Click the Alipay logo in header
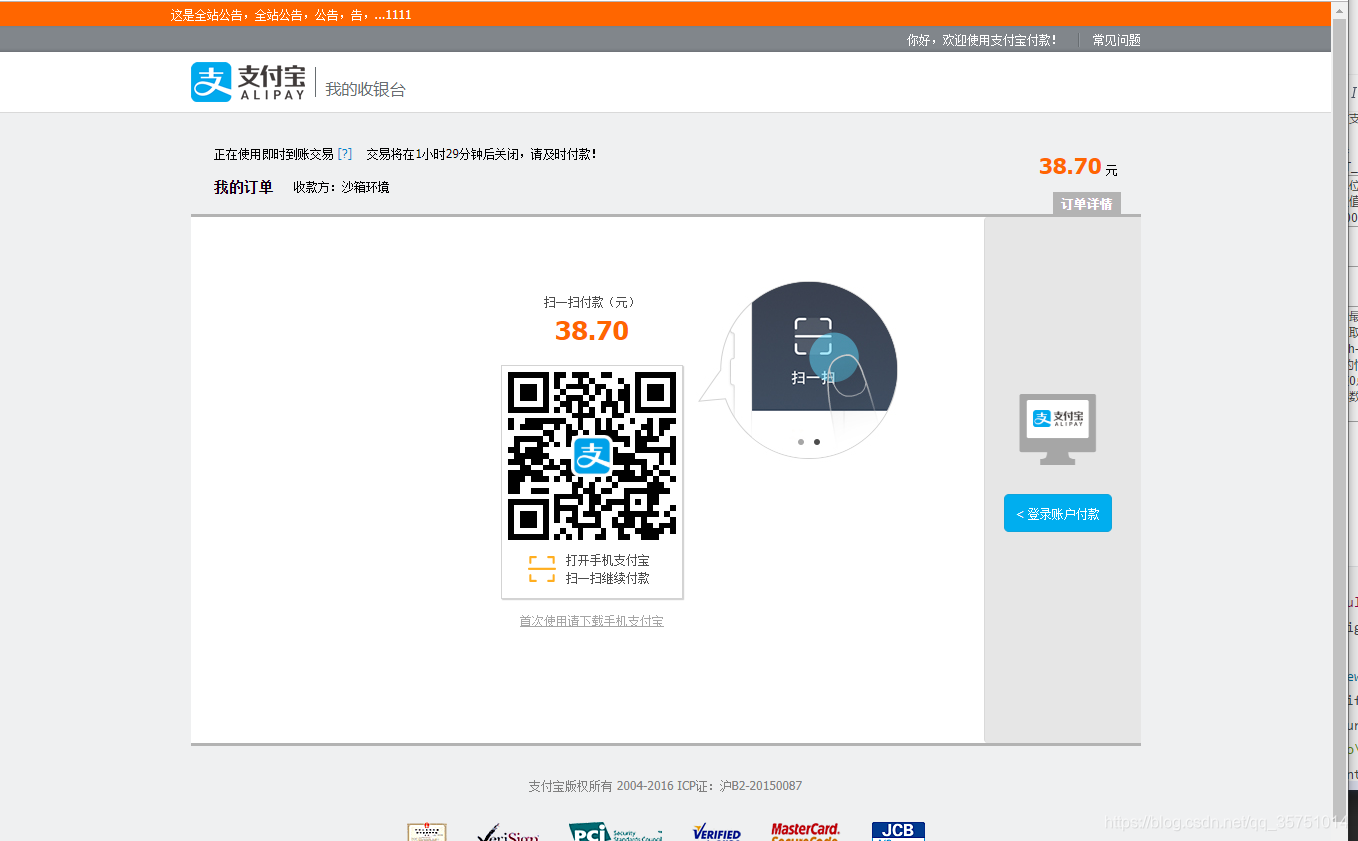This screenshot has height=841, width=1358. (x=248, y=82)
